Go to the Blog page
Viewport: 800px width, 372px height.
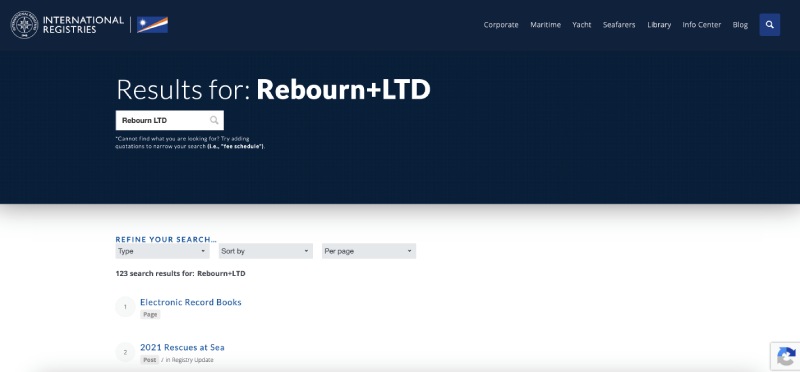point(740,24)
